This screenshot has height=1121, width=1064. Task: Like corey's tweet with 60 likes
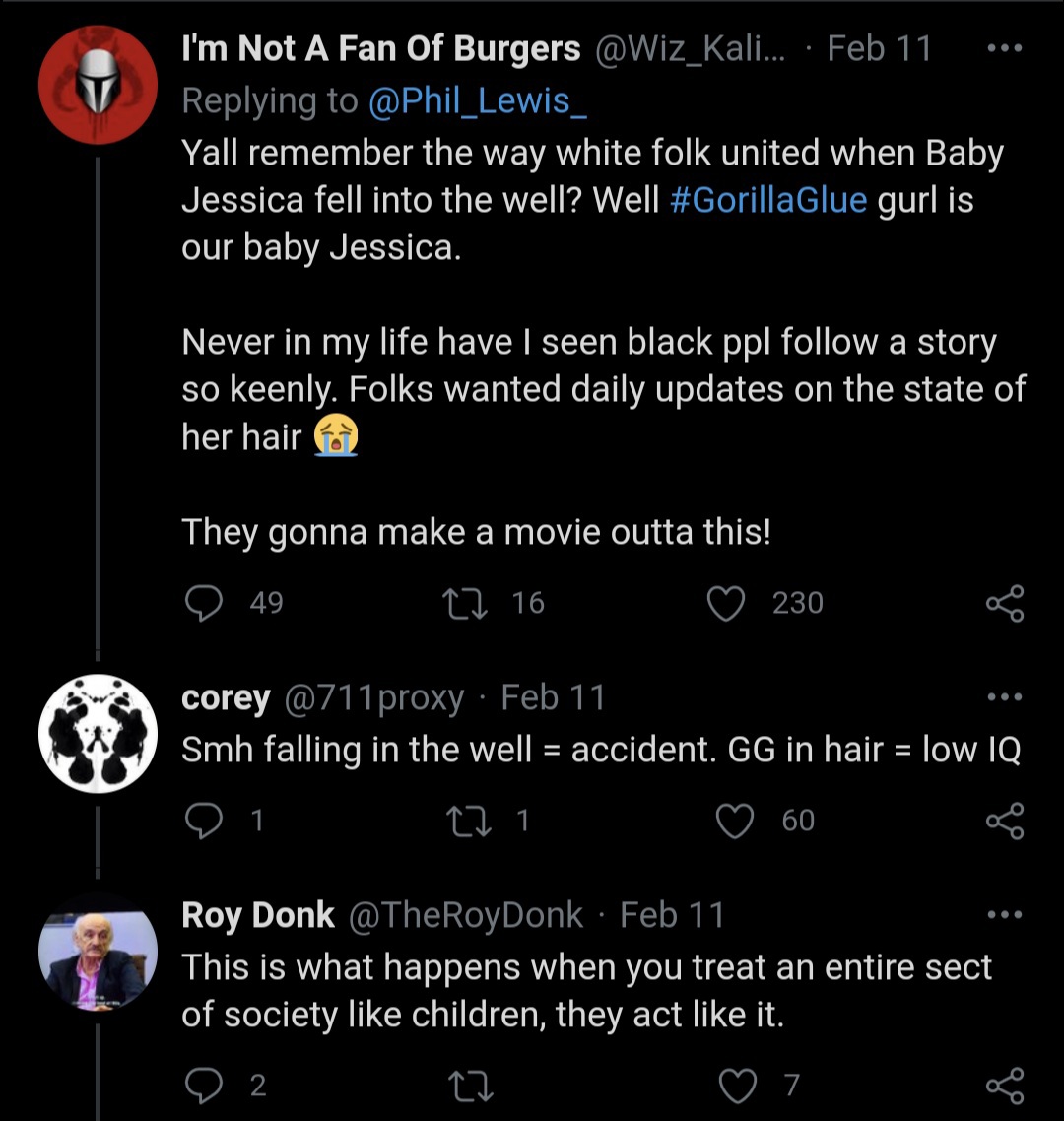pyautogui.click(x=734, y=820)
